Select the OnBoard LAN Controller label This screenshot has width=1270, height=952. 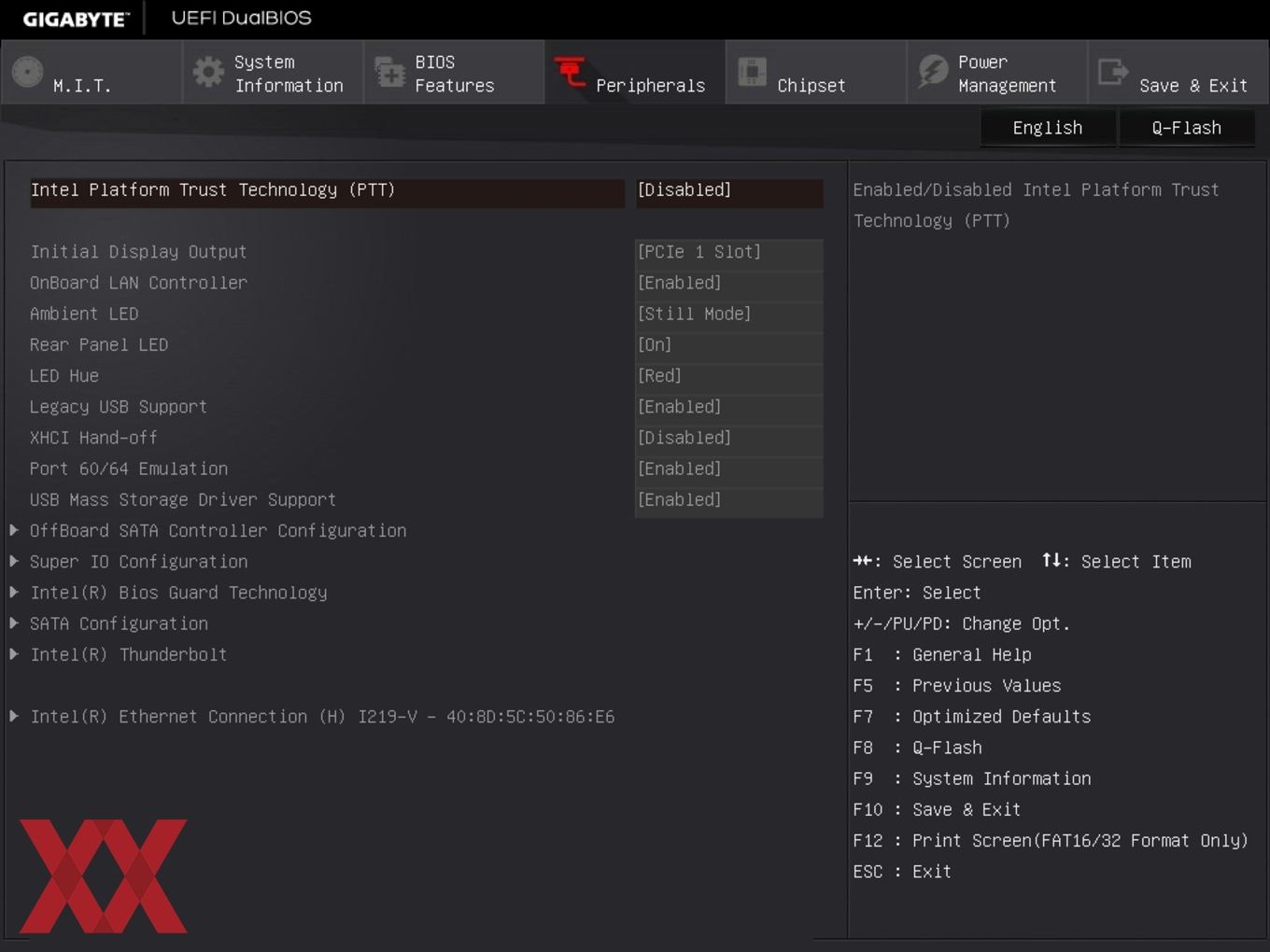click(x=138, y=283)
